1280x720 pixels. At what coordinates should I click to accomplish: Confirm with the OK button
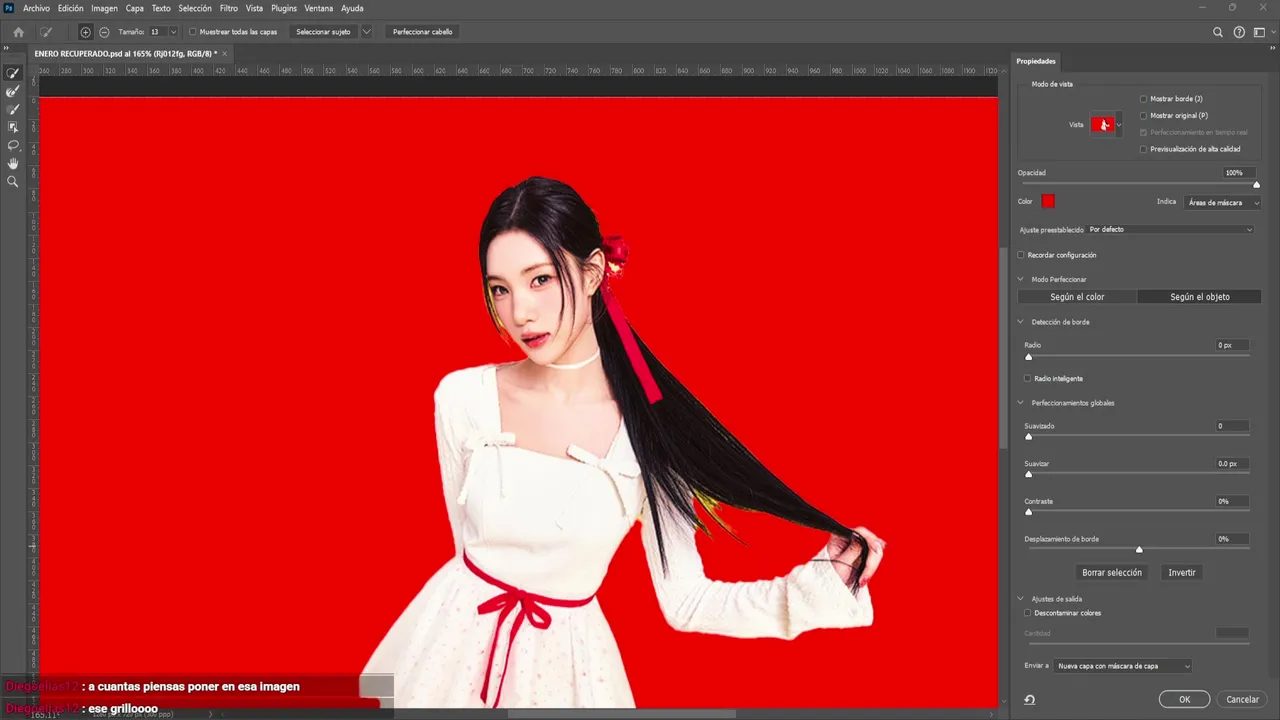click(x=1184, y=699)
